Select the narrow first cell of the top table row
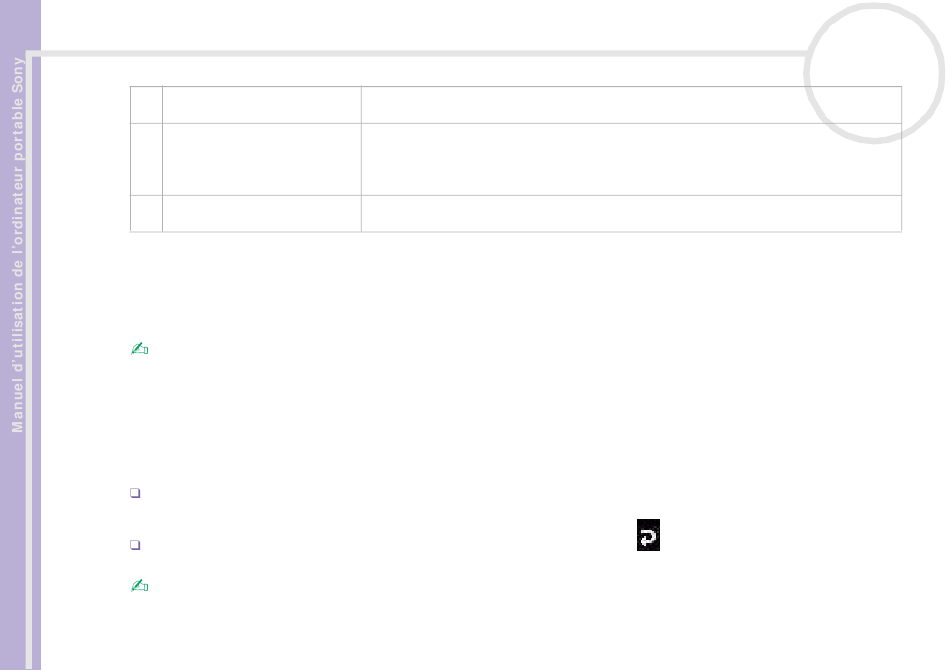The width and height of the screenshot is (950, 671). coord(146,105)
